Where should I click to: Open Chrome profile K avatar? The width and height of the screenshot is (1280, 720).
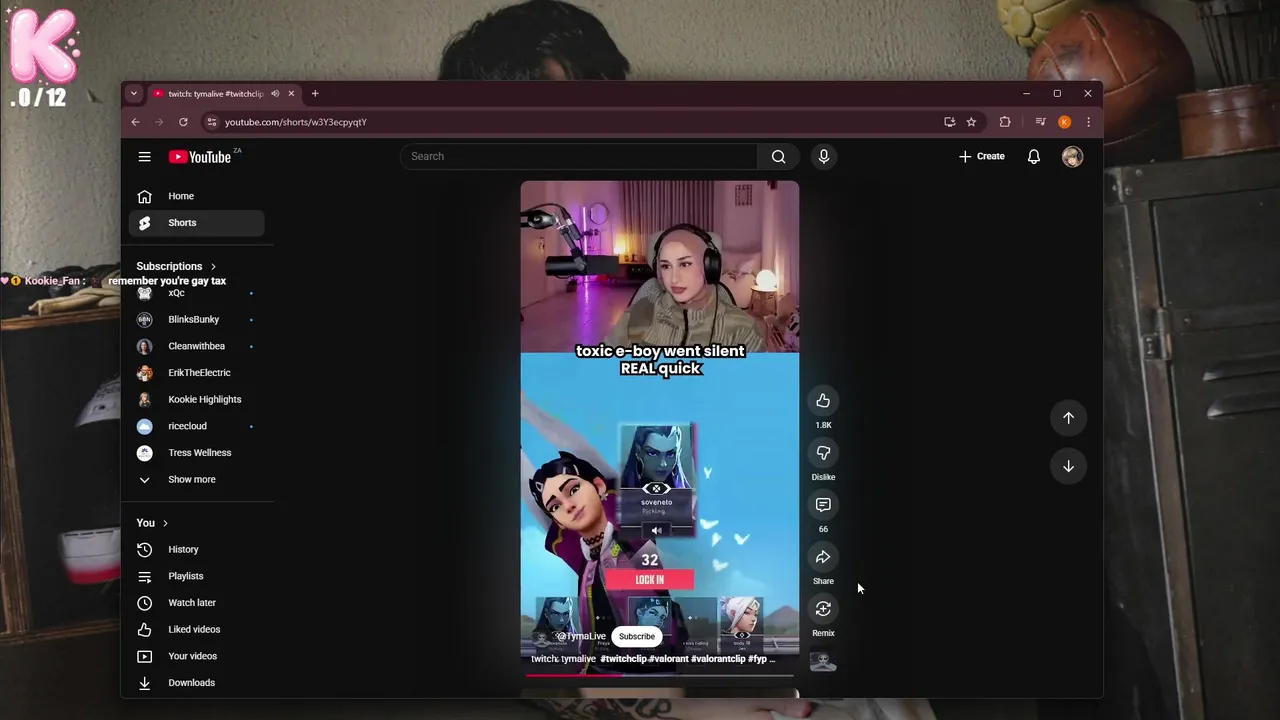(x=1064, y=122)
